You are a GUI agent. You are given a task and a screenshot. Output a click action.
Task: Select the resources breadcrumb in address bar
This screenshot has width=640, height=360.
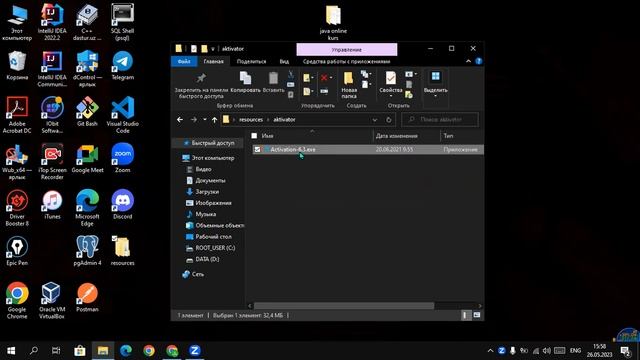[x=251, y=120]
